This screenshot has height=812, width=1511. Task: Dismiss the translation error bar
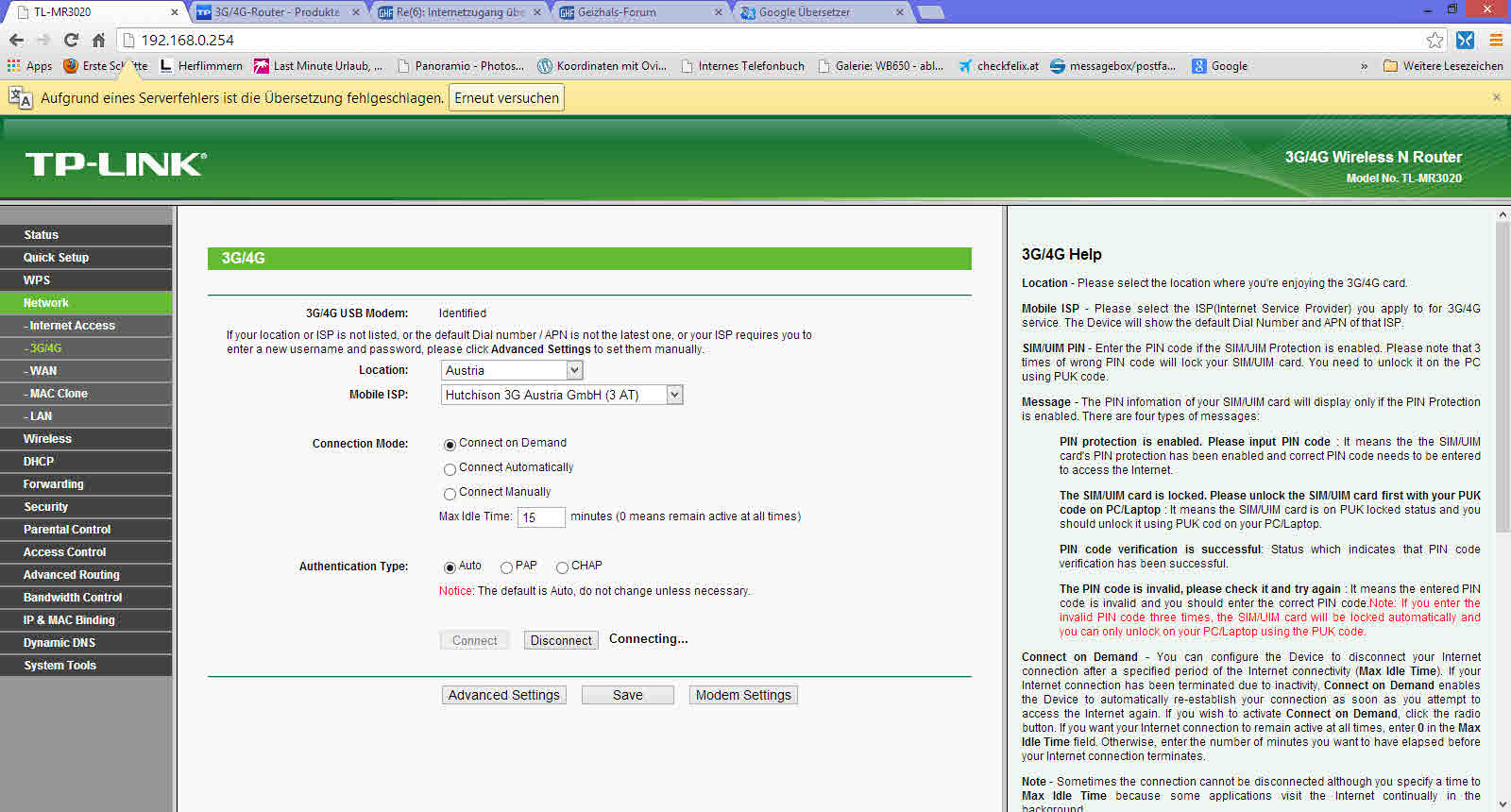(1496, 97)
